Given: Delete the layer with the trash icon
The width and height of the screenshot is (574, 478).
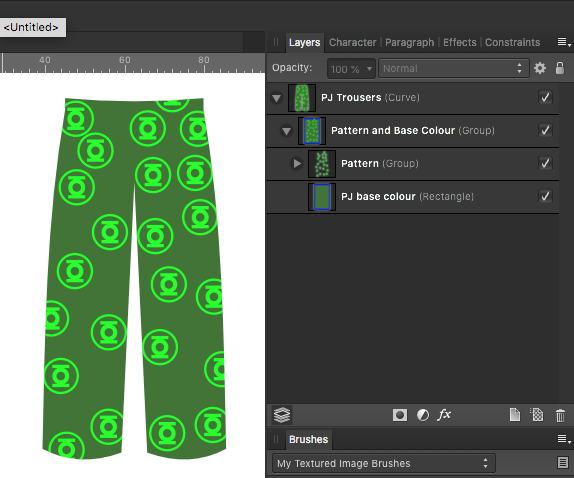Looking at the screenshot, I should click(560, 415).
